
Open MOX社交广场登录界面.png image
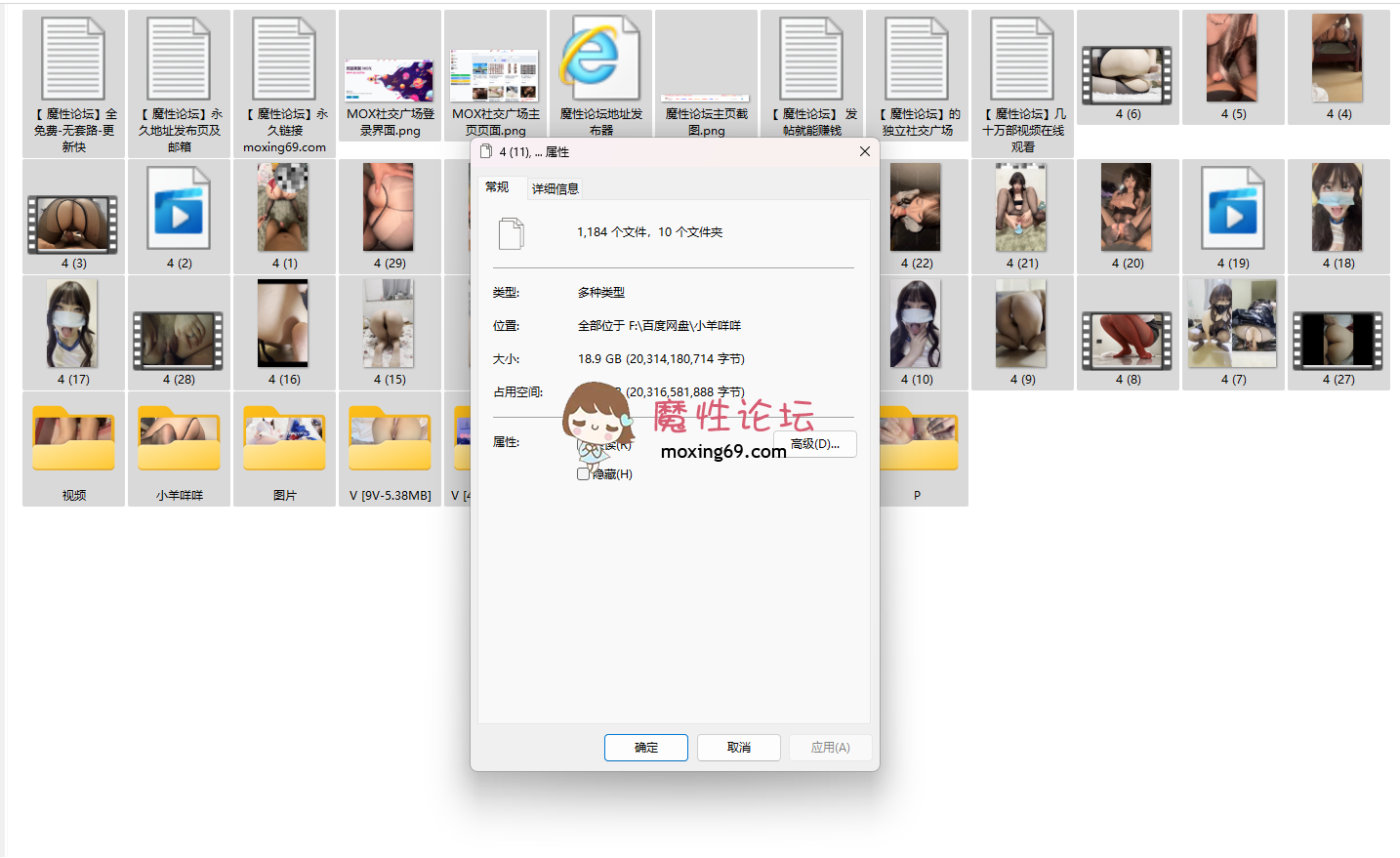[390, 80]
